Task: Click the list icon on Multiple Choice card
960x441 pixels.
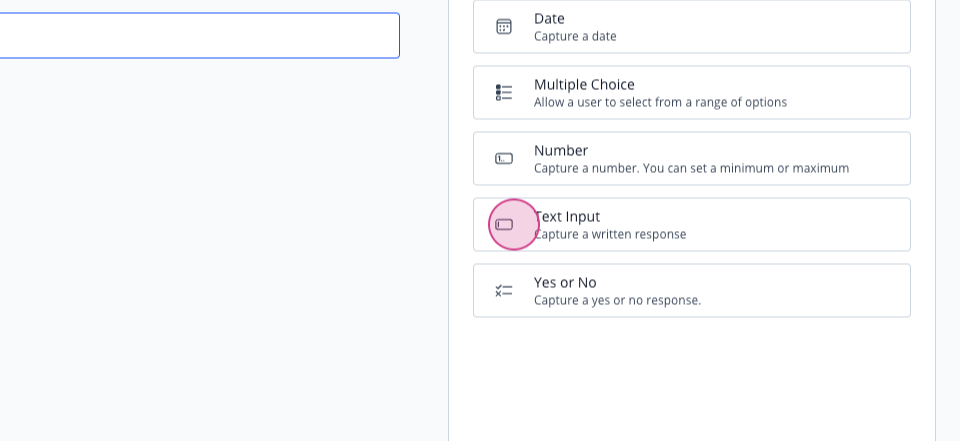Action: (504, 92)
